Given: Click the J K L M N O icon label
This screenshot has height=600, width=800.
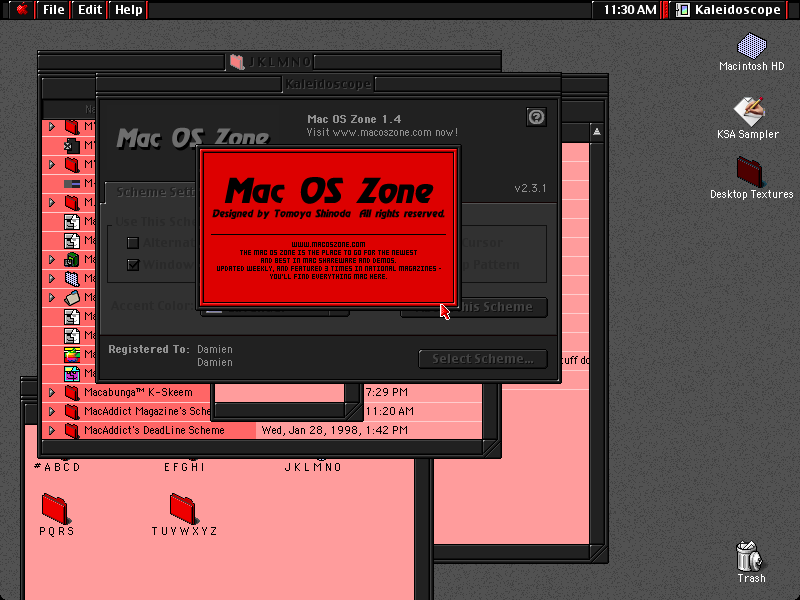Looking at the screenshot, I should [x=313, y=467].
